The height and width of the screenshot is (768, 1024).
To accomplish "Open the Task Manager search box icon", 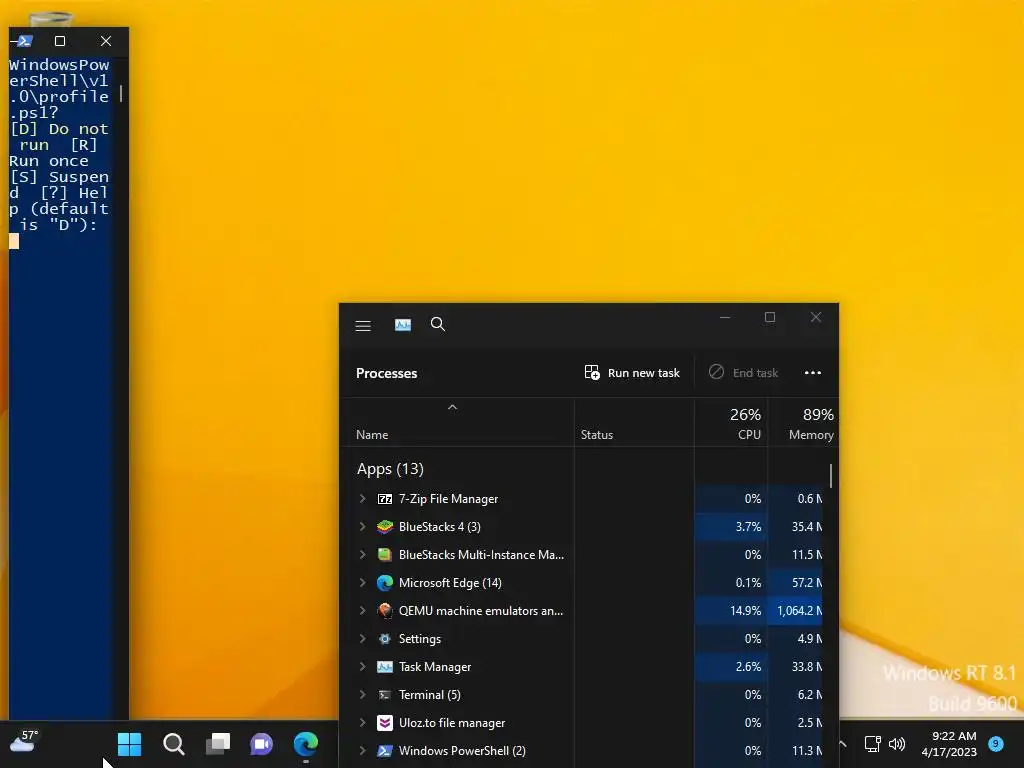I will [x=438, y=325].
